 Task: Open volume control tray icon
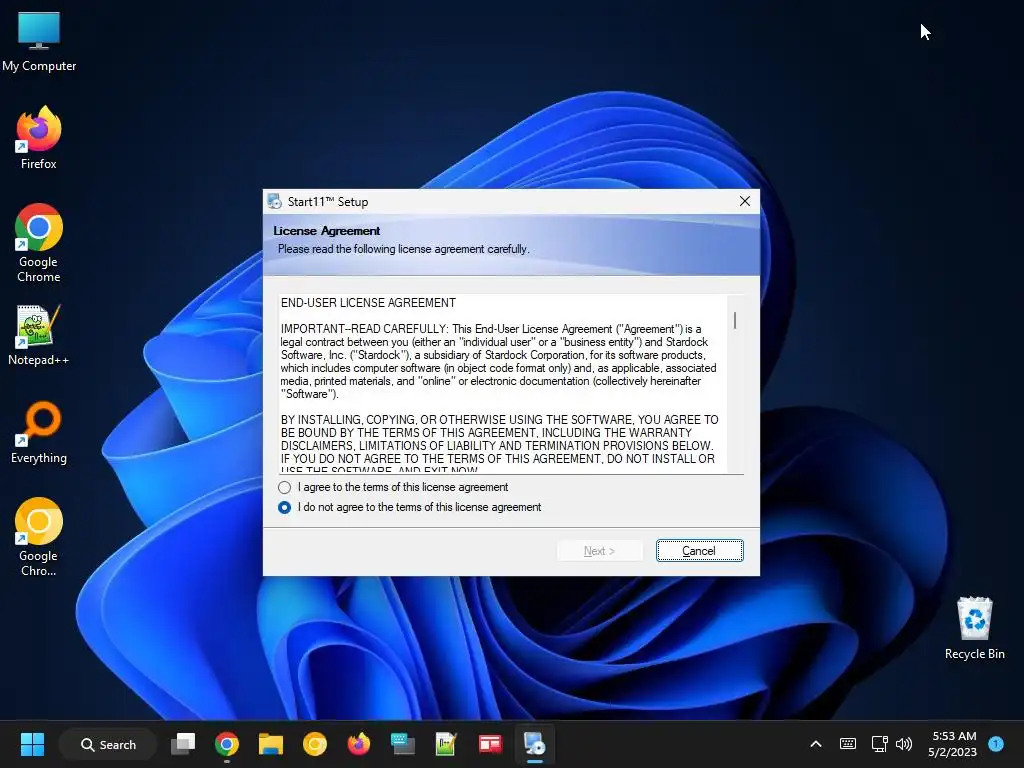pos(904,744)
